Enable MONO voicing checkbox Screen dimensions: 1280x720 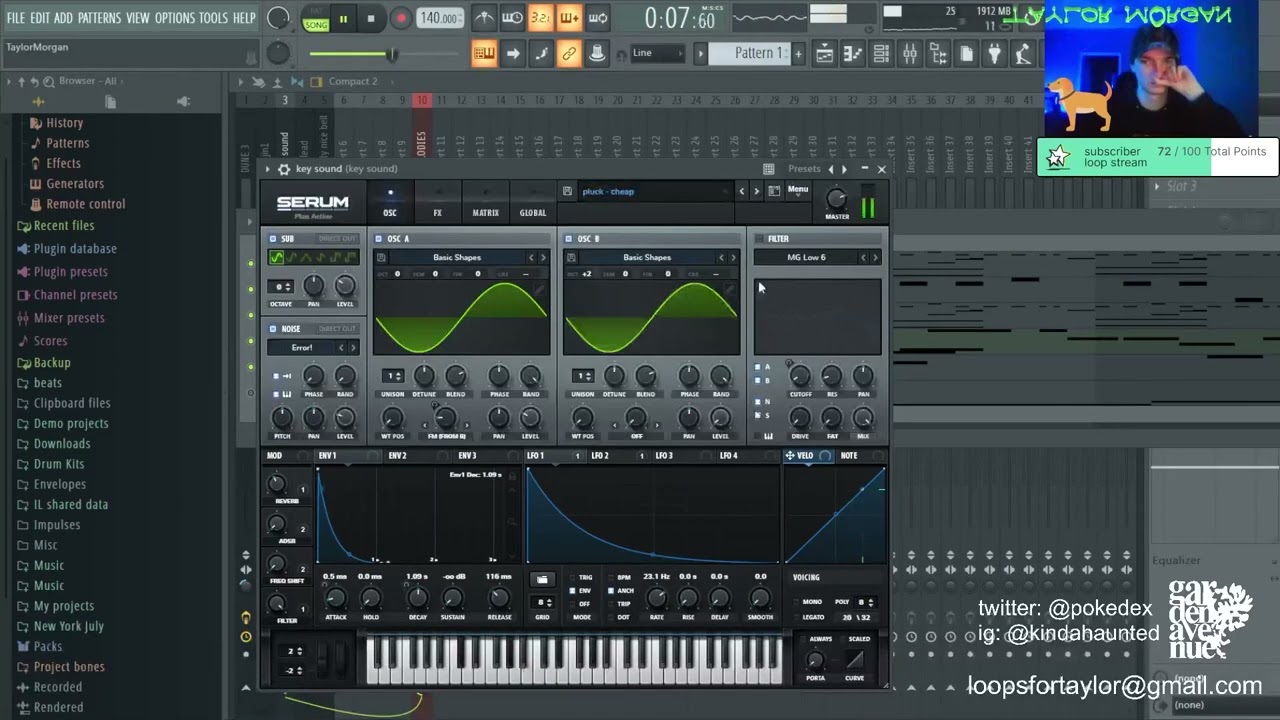[x=797, y=602]
